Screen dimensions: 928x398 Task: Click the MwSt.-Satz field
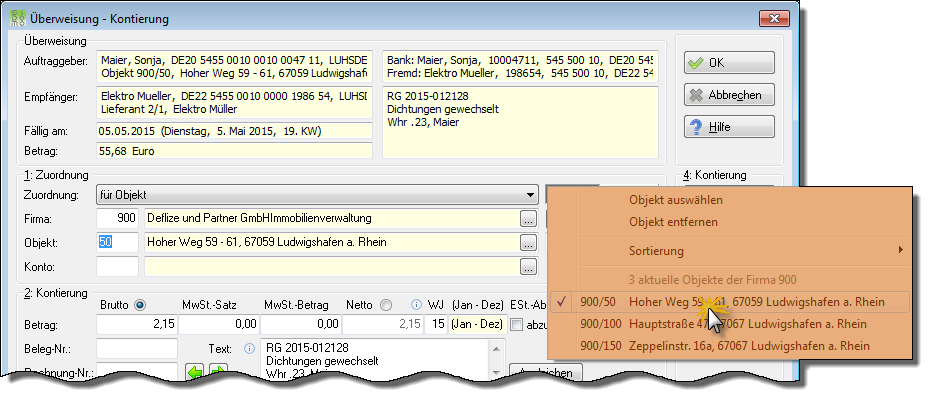(x=219, y=324)
